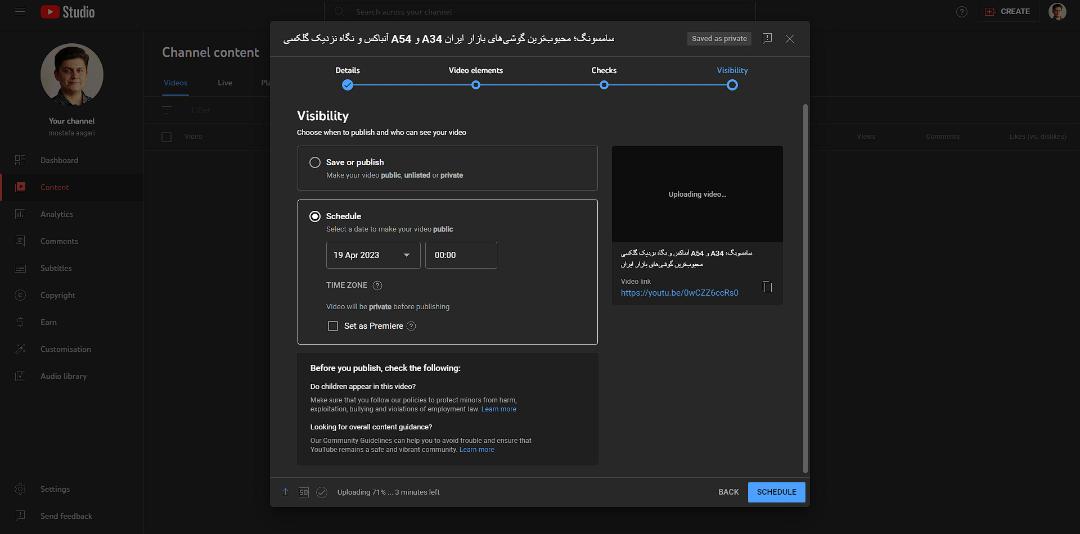The height and width of the screenshot is (534, 1080).
Task: Open the youtu.be video link
Action: click(679, 293)
